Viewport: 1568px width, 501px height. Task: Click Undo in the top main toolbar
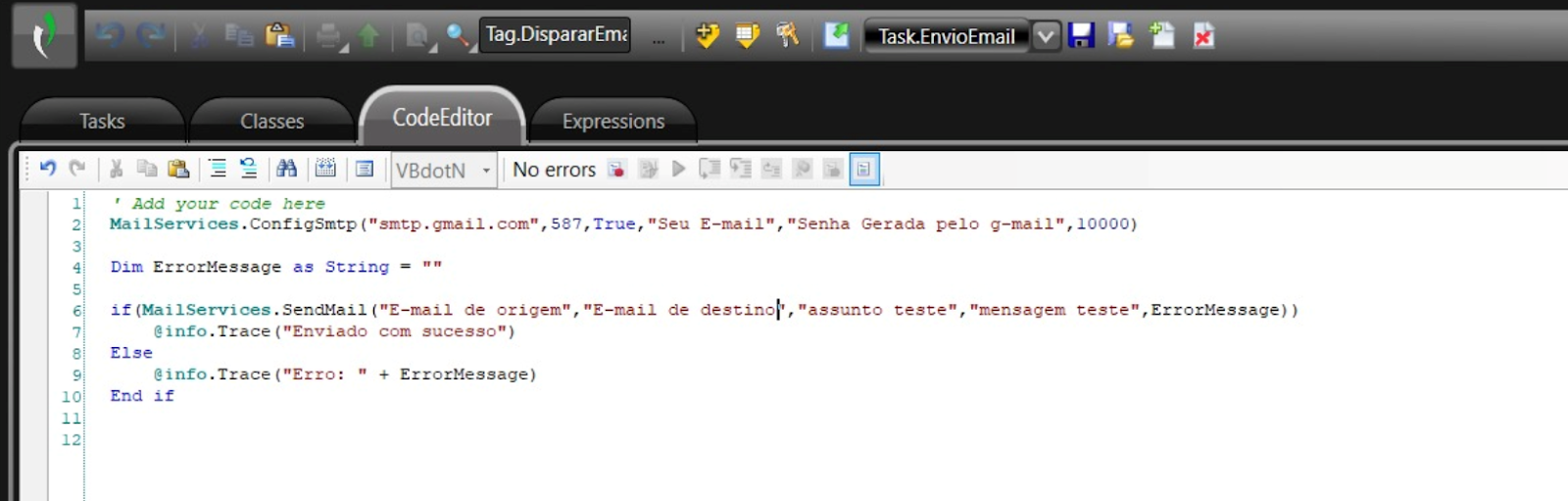point(109,36)
